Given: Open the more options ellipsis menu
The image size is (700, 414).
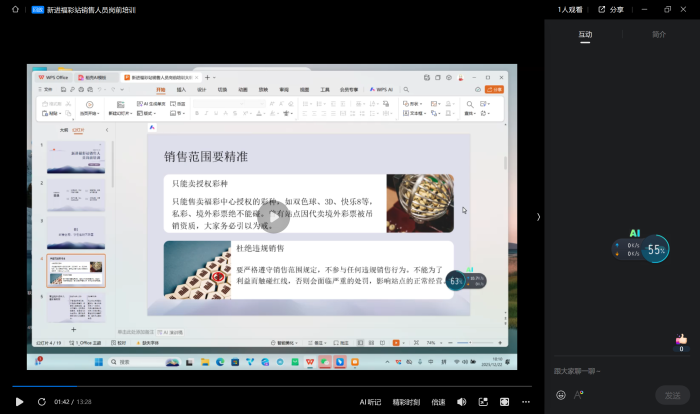Looking at the screenshot, I should pyautogui.click(x=526, y=402).
